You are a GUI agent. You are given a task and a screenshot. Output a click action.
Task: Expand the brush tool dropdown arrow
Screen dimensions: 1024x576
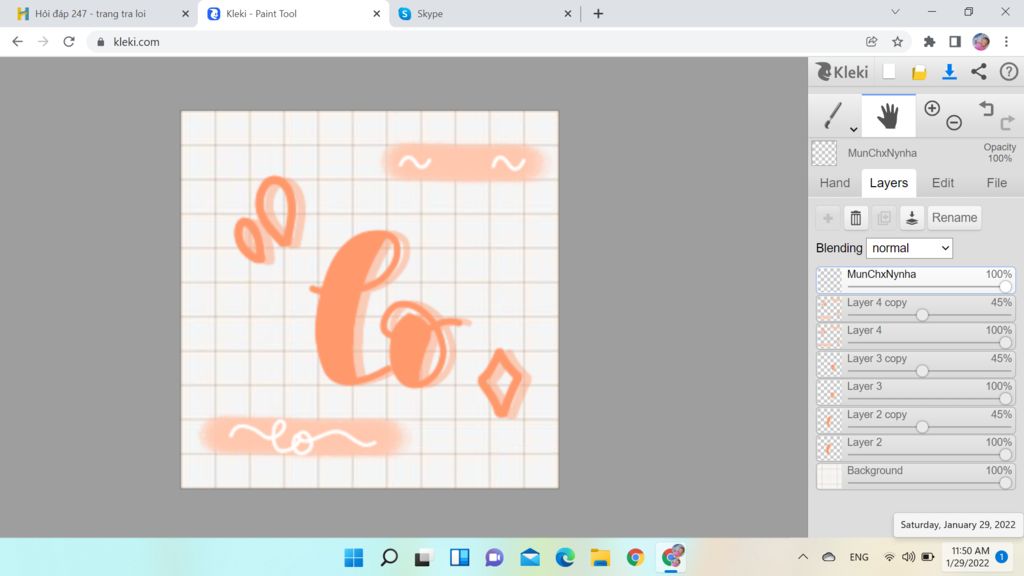point(854,129)
